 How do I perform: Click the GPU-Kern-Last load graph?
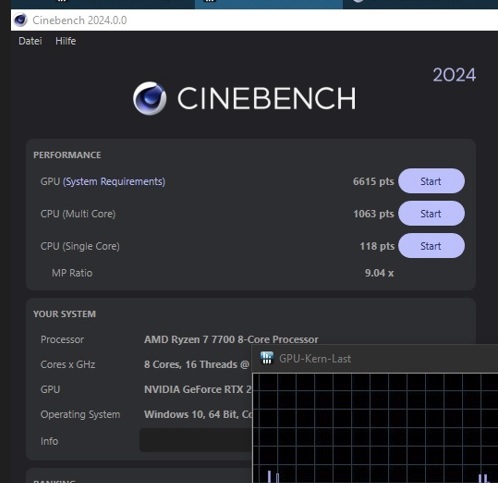point(375,428)
